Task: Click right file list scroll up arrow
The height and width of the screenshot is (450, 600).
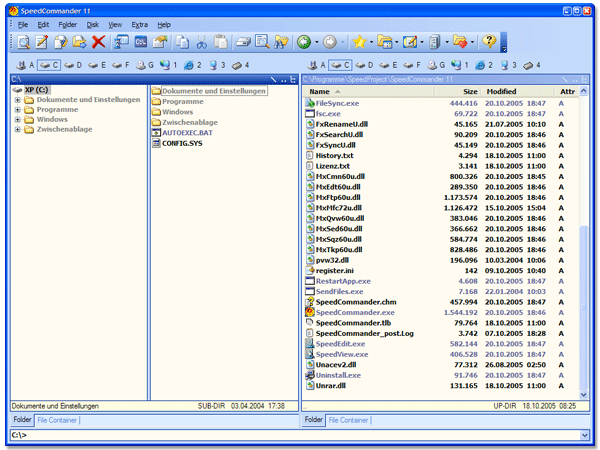Action: 584,91
